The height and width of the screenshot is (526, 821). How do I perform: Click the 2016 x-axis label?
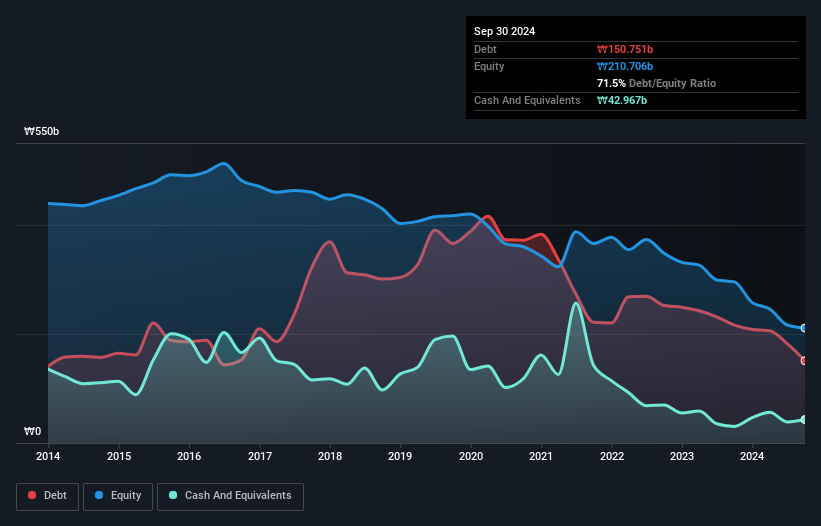click(189, 456)
